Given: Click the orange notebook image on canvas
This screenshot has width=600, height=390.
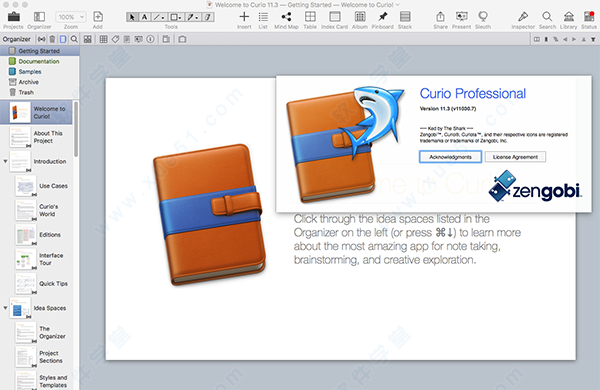Looking at the screenshot, I should coord(209,214).
